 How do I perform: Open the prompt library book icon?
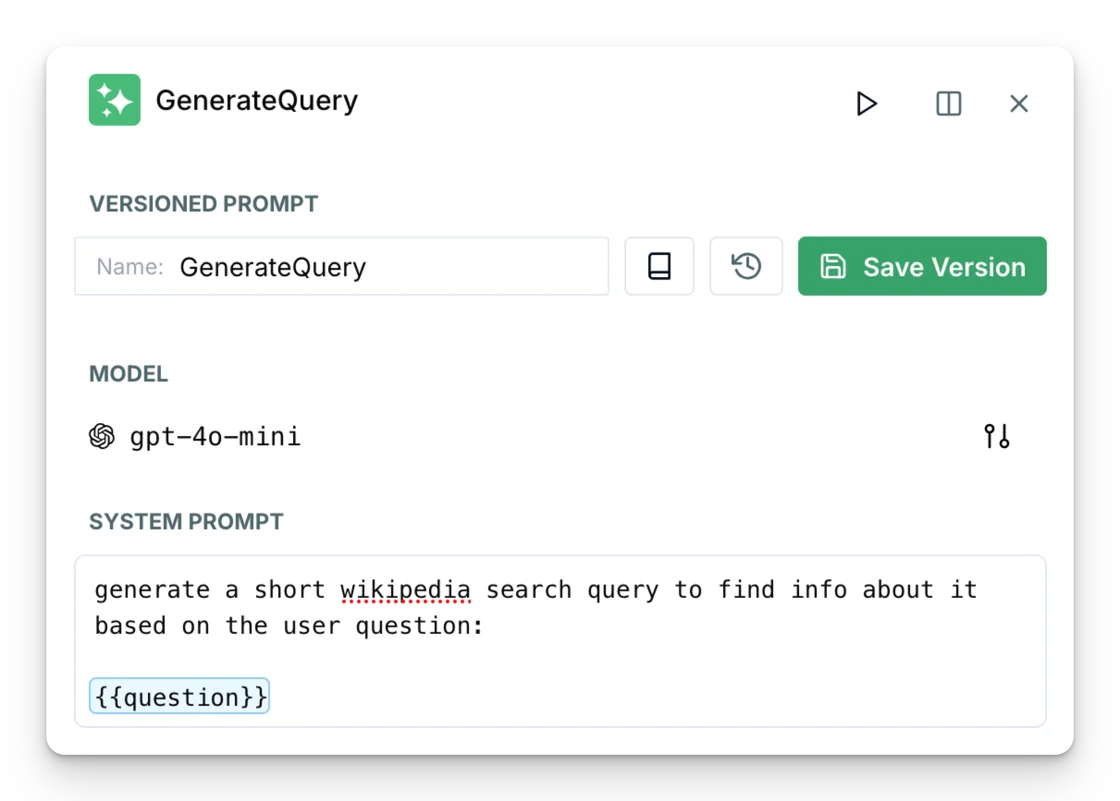[x=659, y=266]
